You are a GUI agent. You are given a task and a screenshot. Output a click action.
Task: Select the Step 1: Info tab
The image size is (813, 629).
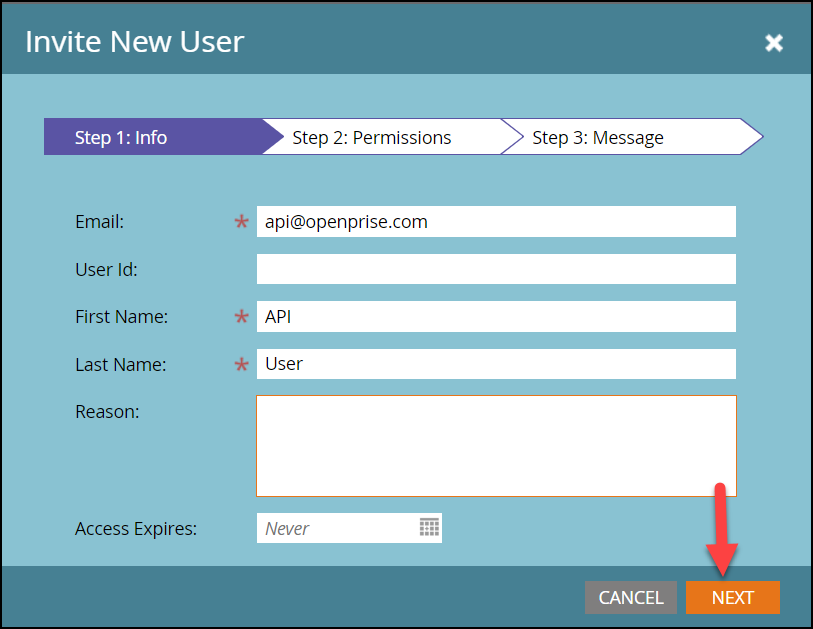150,137
